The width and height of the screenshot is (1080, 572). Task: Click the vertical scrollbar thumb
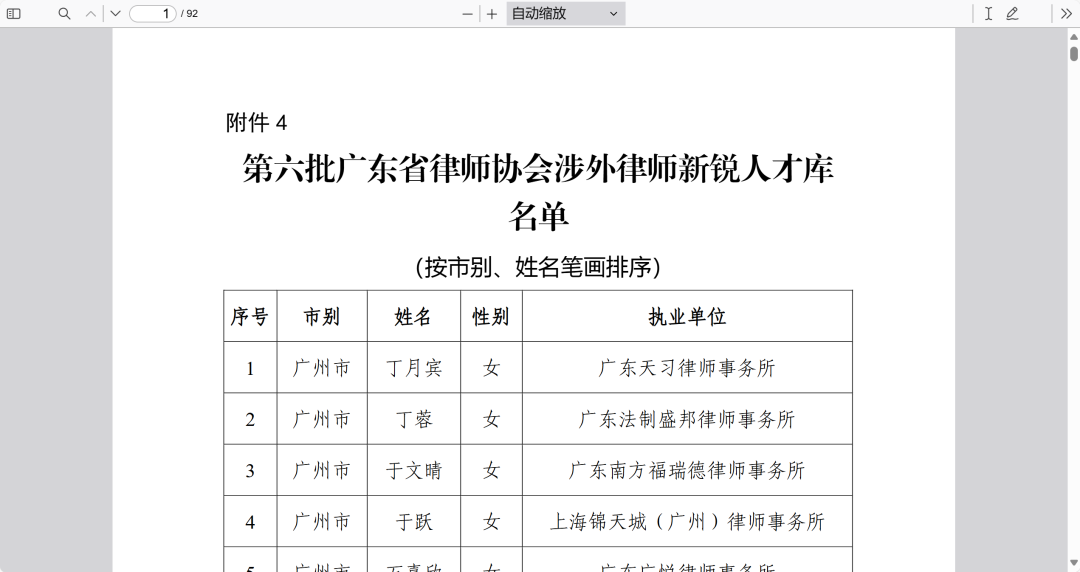coord(1074,54)
